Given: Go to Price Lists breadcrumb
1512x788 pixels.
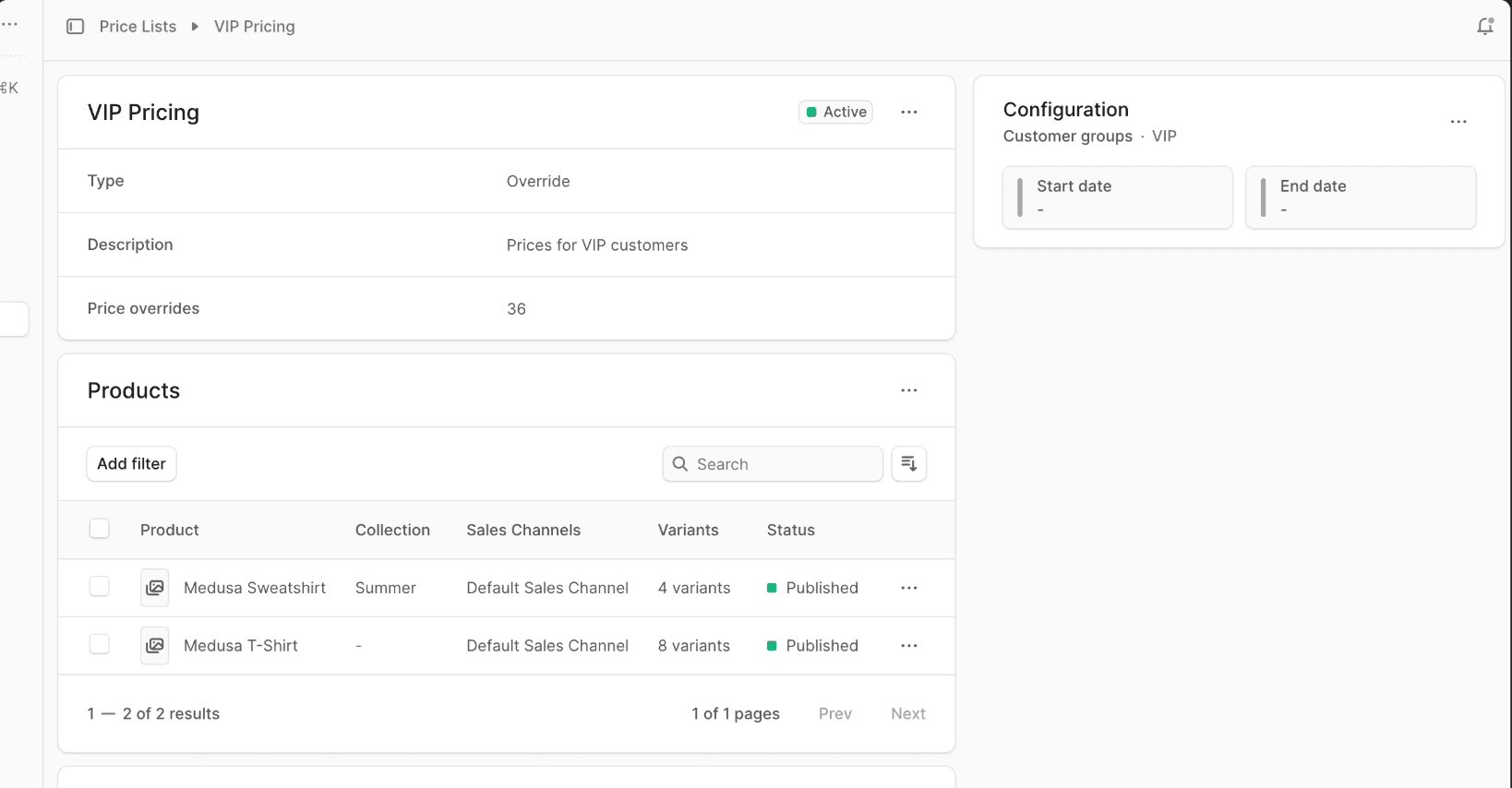Looking at the screenshot, I should click(138, 27).
